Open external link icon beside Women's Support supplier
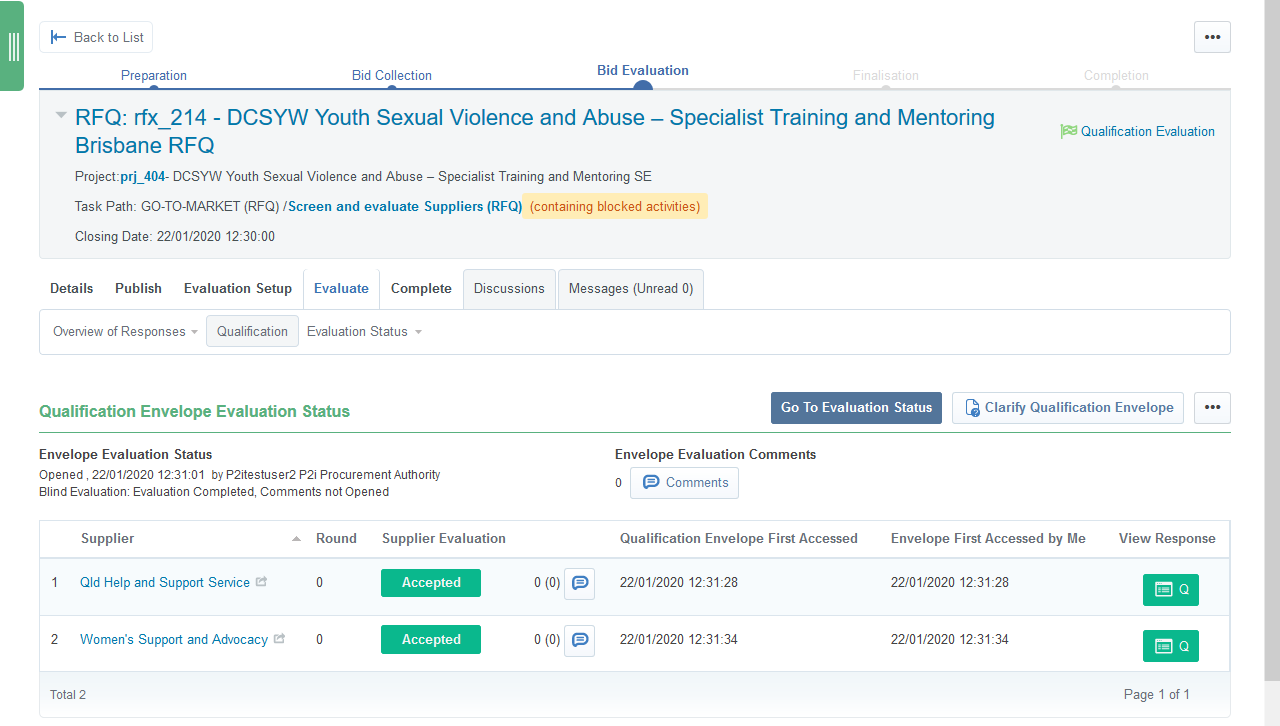The height and width of the screenshot is (726, 1280). (x=280, y=639)
